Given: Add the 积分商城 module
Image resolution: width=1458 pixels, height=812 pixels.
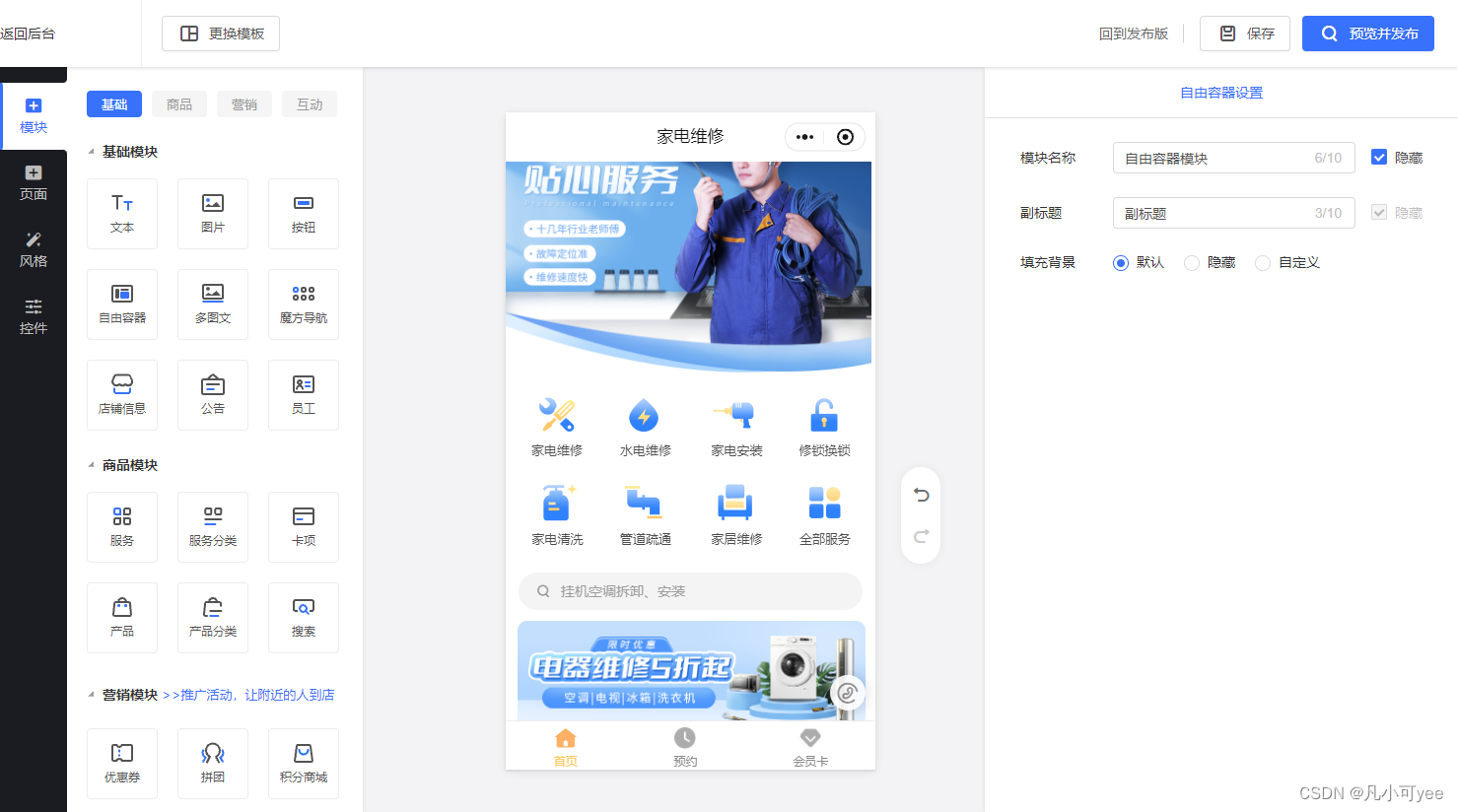Looking at the screenshot, I should (304, 764).
